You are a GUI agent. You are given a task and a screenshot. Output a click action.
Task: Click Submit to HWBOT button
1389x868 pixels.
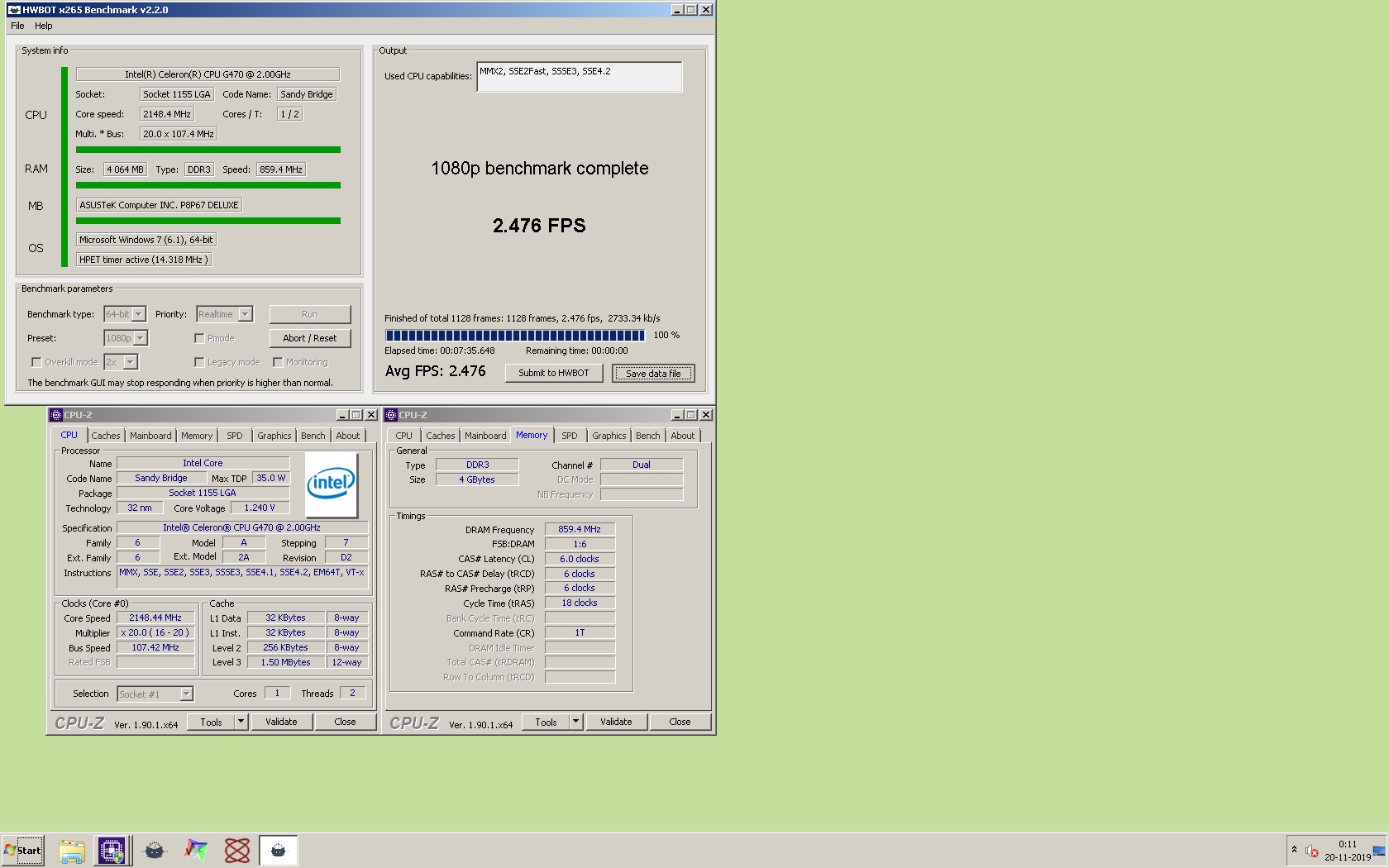click(x=554, y=373)
